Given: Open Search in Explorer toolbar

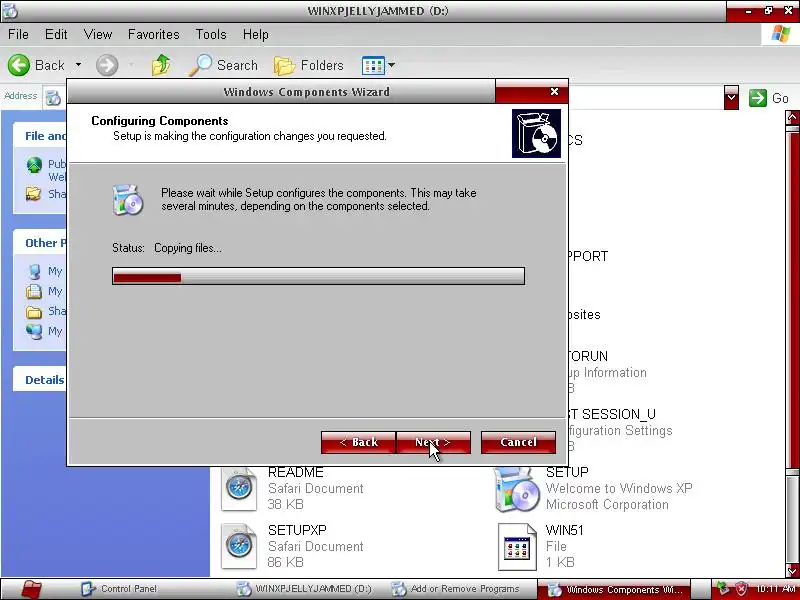Looking at the screenshot, I should click(223, 65).
